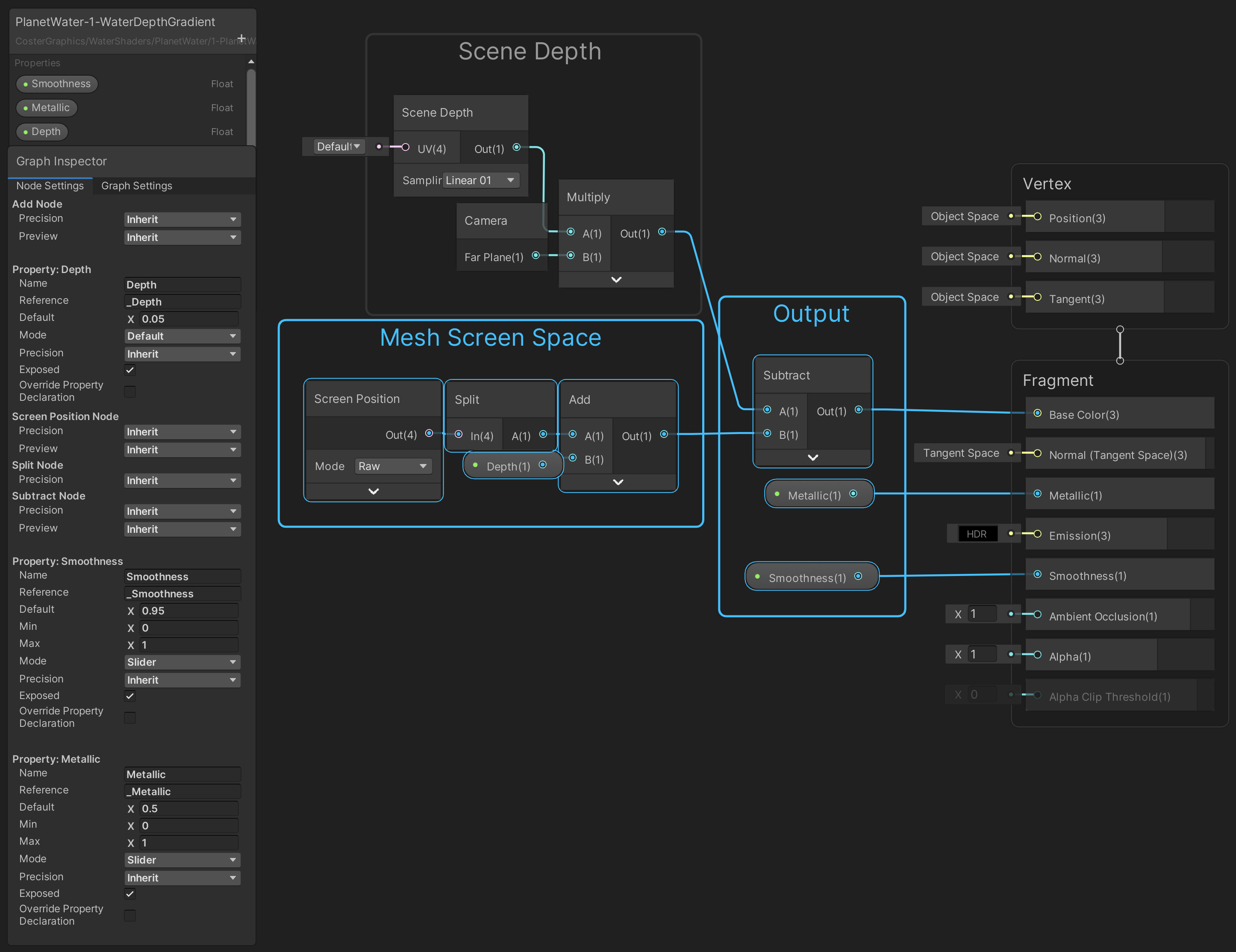Select the Node Settings tab
This screenshot has width=1236, height=952.
tap(50, 185)
